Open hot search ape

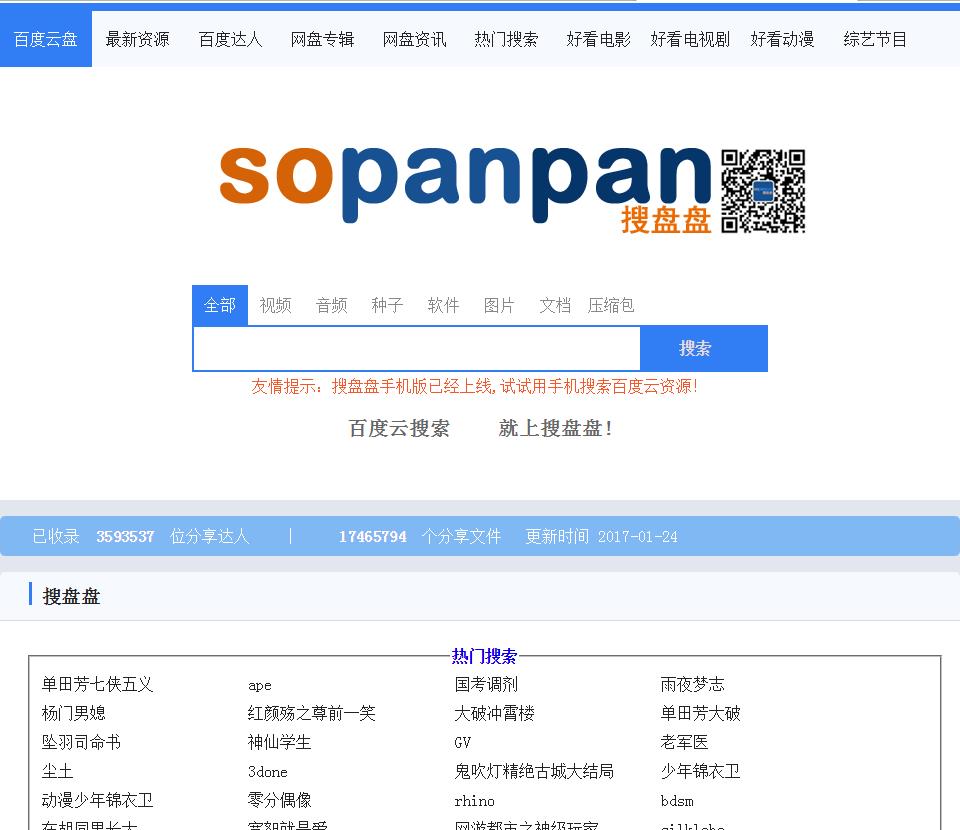point(260,686)
